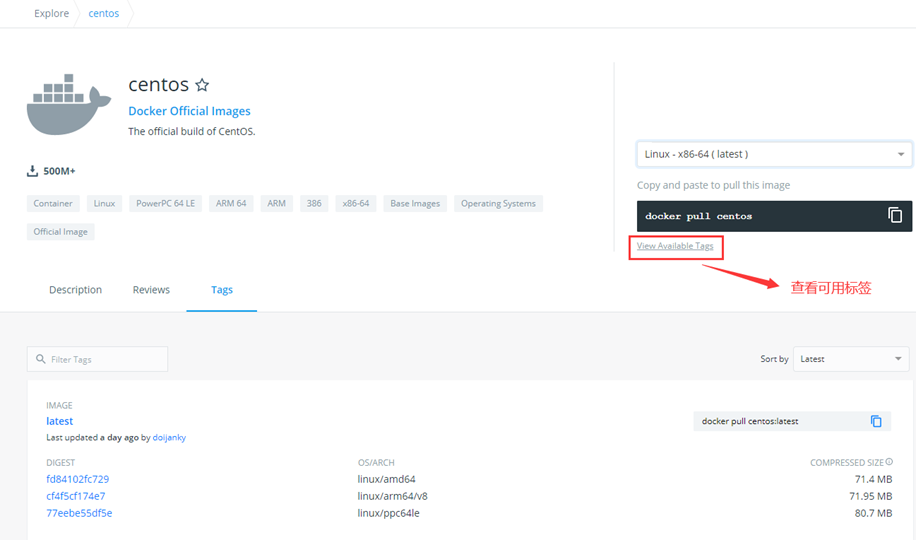Click the 500M+ downloads text
Image resolution: width=916 pixels, height=540 pixels.
click(x=59, y=171)
